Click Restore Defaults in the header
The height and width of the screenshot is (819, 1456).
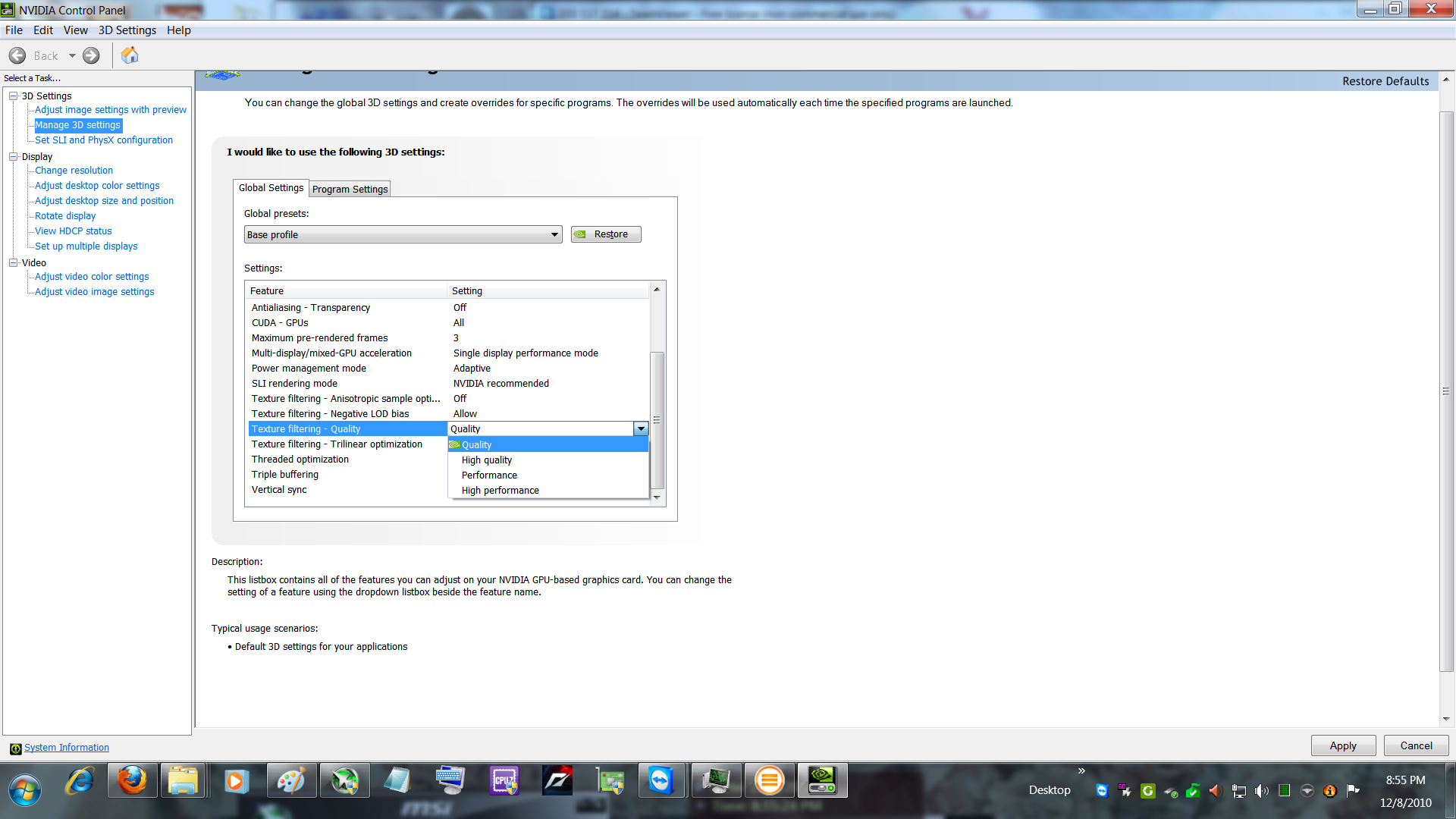click(x=1385, y=81)
